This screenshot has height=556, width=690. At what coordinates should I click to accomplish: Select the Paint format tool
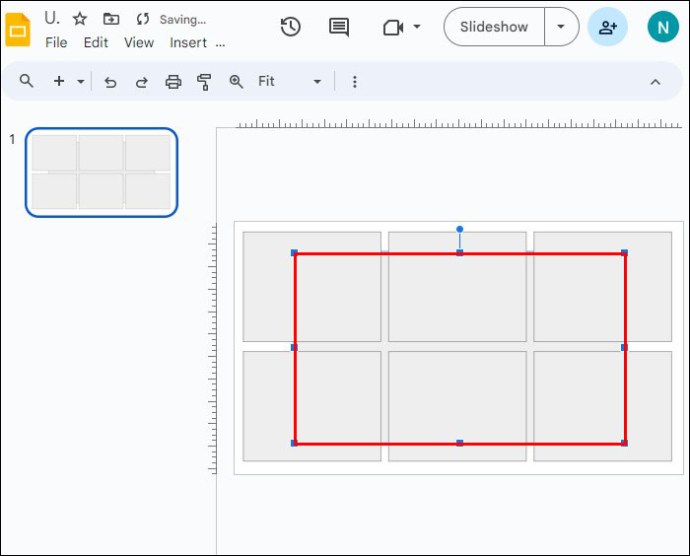204,82
